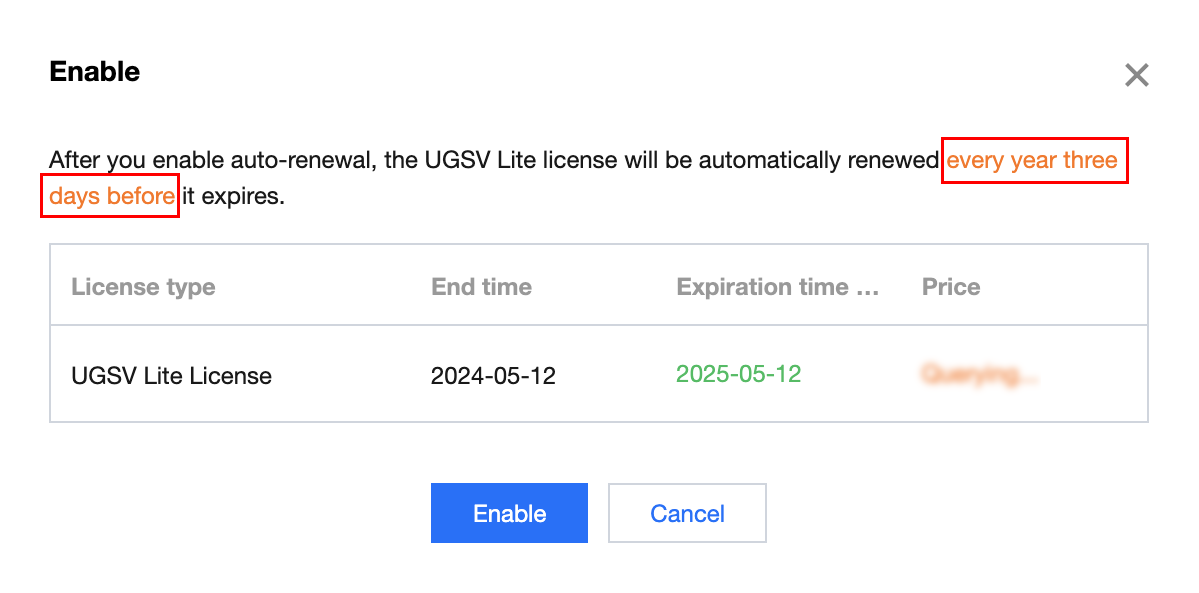The height and width of the screenshot is (593, 1199).
Task: Click the blue Enable button
Action: pos(509,513)
